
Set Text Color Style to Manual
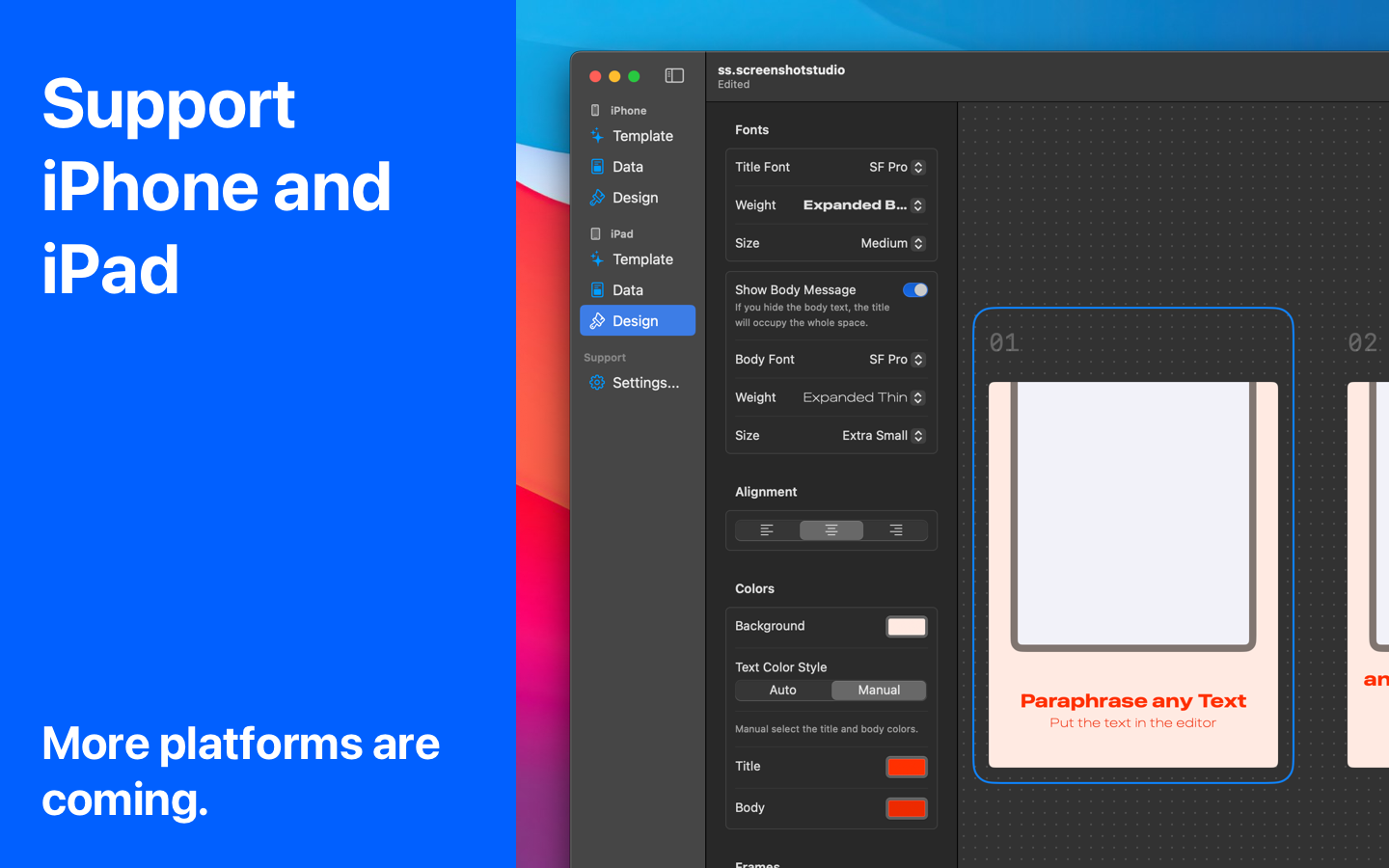point(879,691)
